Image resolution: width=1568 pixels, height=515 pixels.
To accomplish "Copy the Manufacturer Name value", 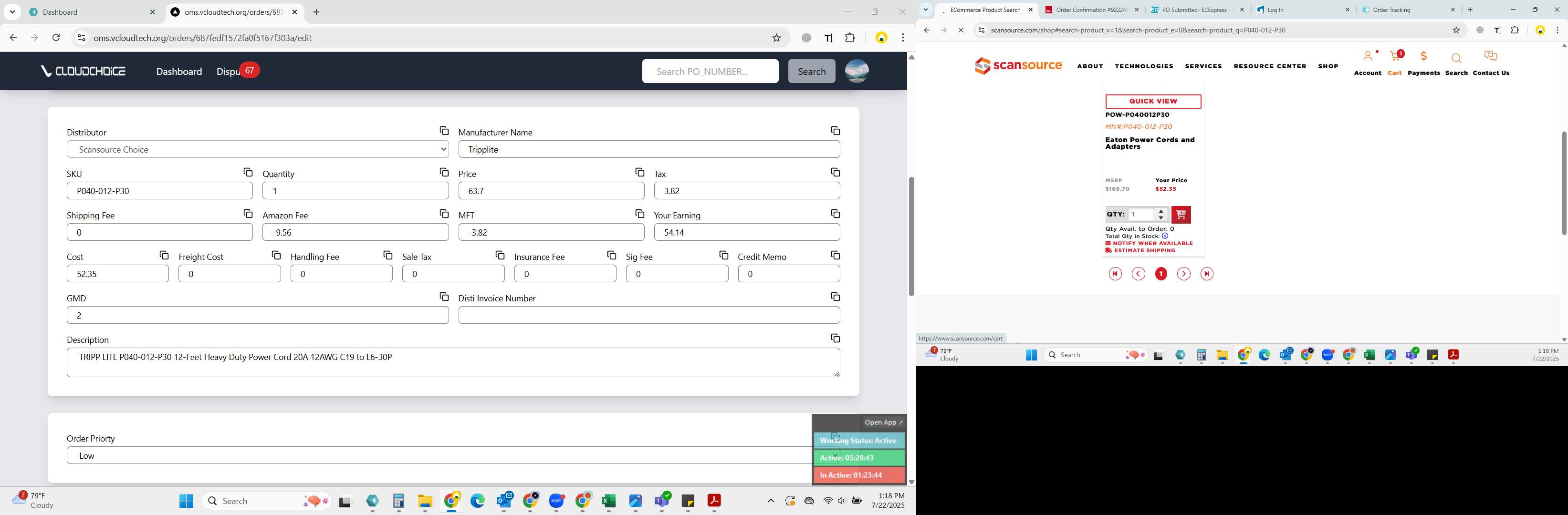I will (x=835, y=131).
